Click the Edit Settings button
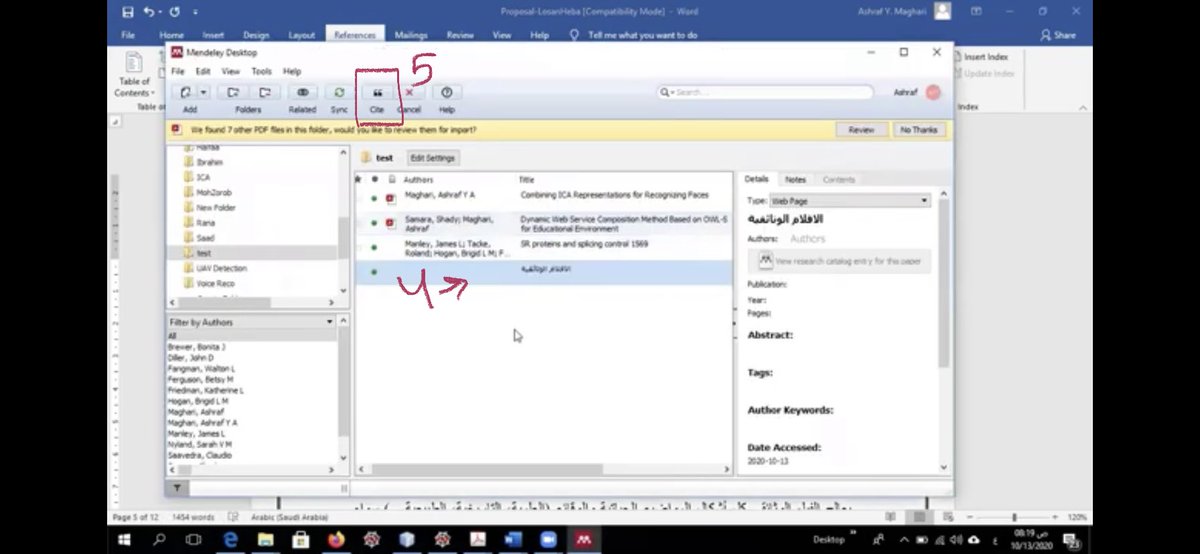This screenshot has width=1200, height=554. [431, 158]
